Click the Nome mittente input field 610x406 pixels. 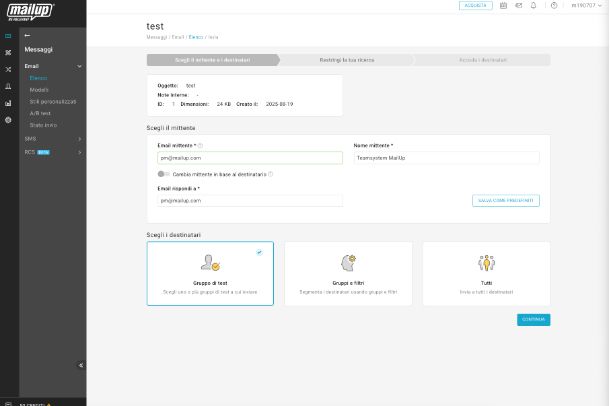pyautogui.click(x=446, y=158)
